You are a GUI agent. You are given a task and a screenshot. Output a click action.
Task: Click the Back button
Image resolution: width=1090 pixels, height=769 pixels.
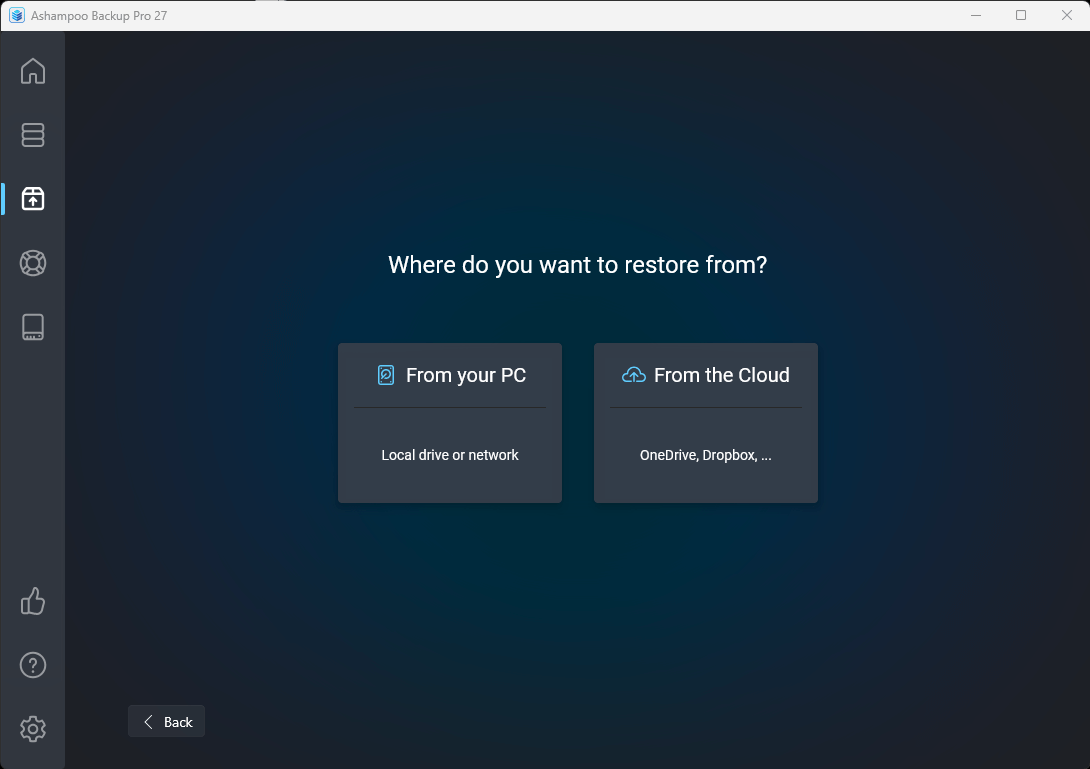point(166,721)
